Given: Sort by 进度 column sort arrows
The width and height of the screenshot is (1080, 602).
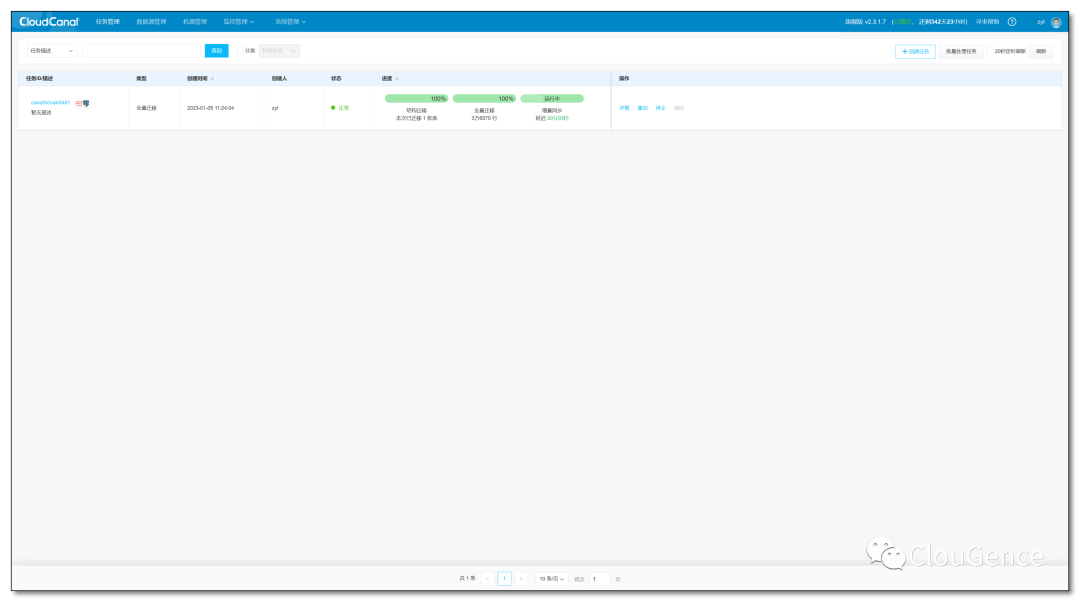Looking at the screenshot, I should [397, 79].
